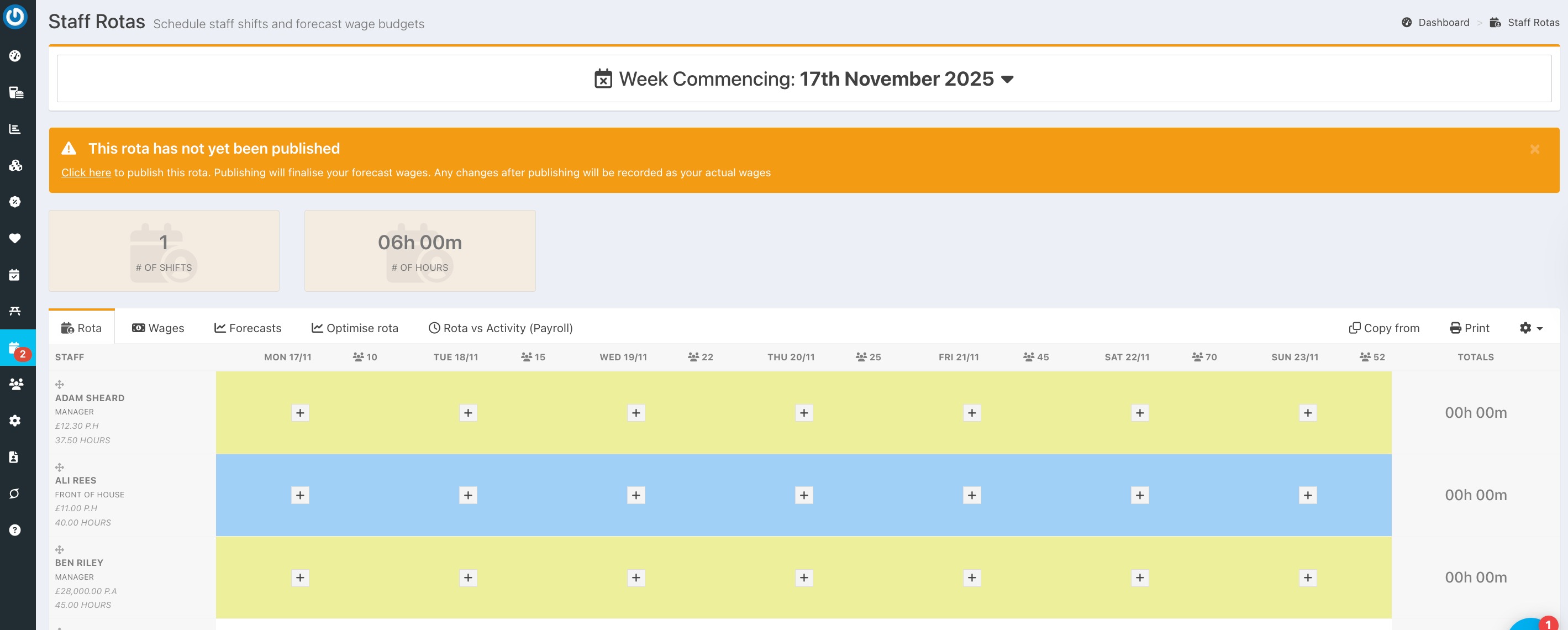Open the heart icon in sidebar
This screenshot has height=630, width=1568.
pyautogui.click(x=15, y=238)
